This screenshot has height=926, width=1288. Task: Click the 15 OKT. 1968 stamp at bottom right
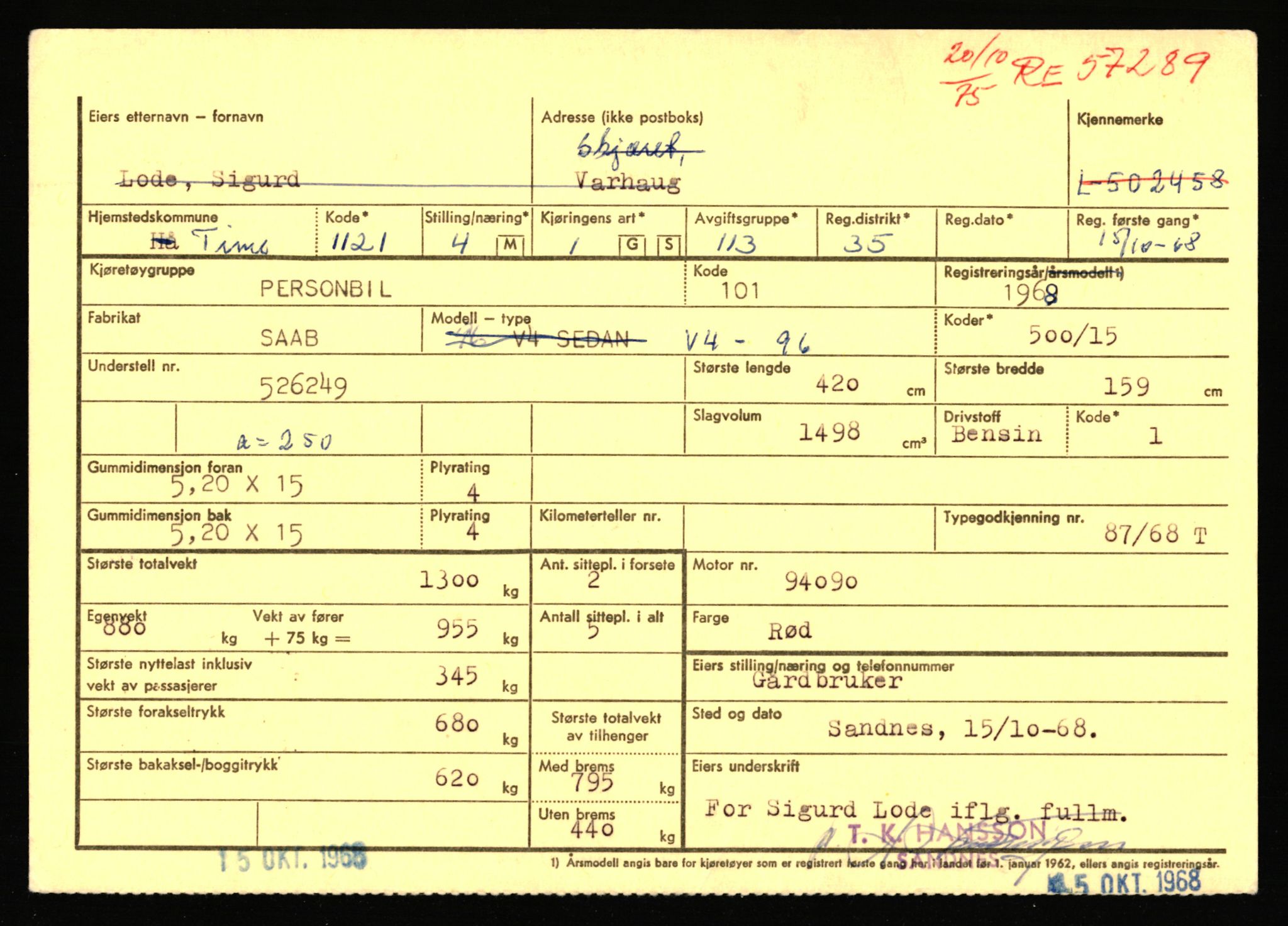click(x=1125, y=883)
